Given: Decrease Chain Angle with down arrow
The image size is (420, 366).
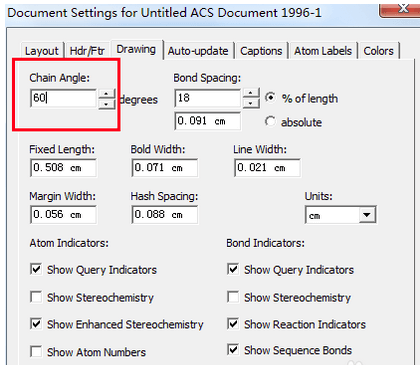Looking at the screenshot, I should [106, 104].
